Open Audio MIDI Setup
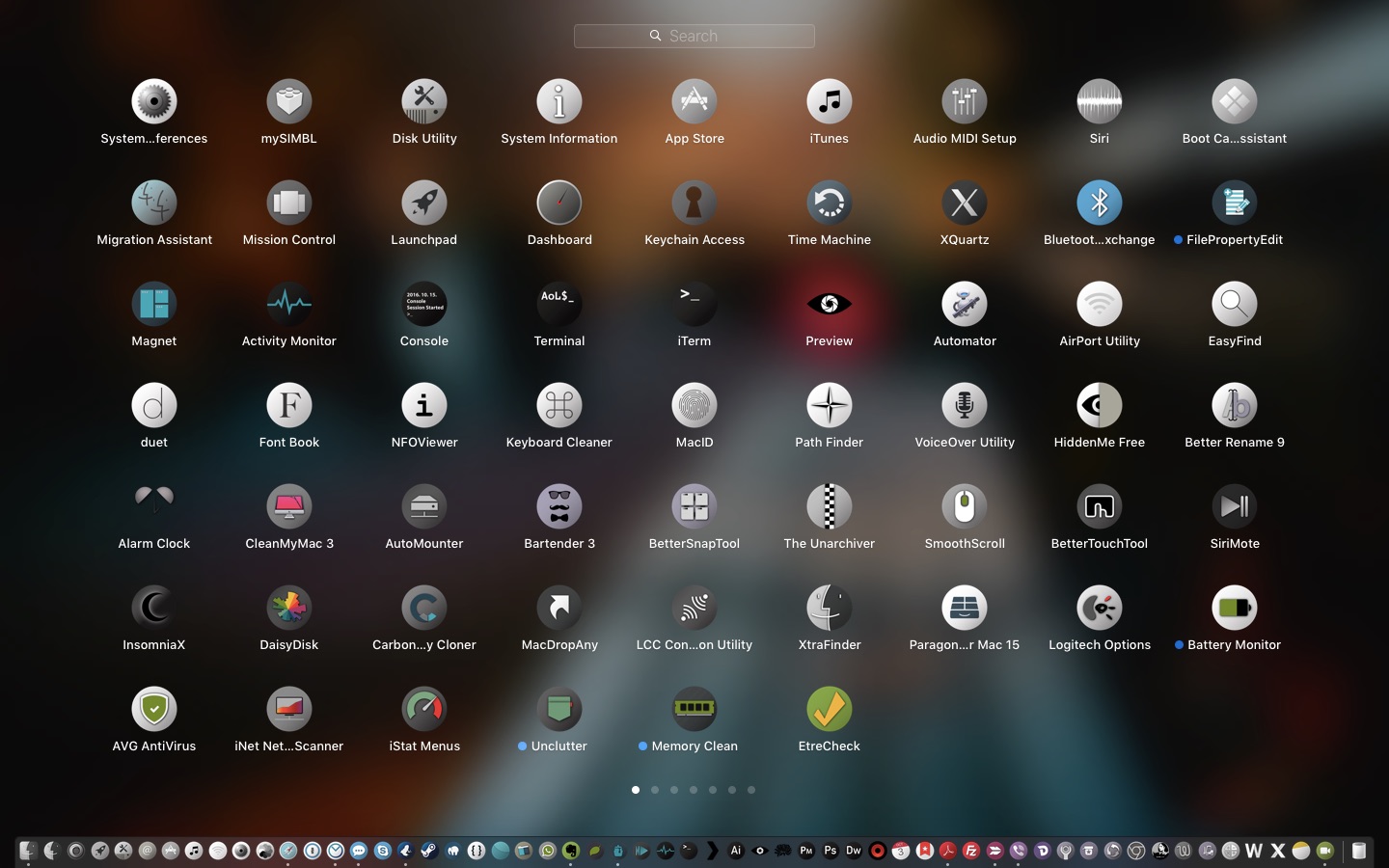1389x868 pixels. click(x=965, y=101)
